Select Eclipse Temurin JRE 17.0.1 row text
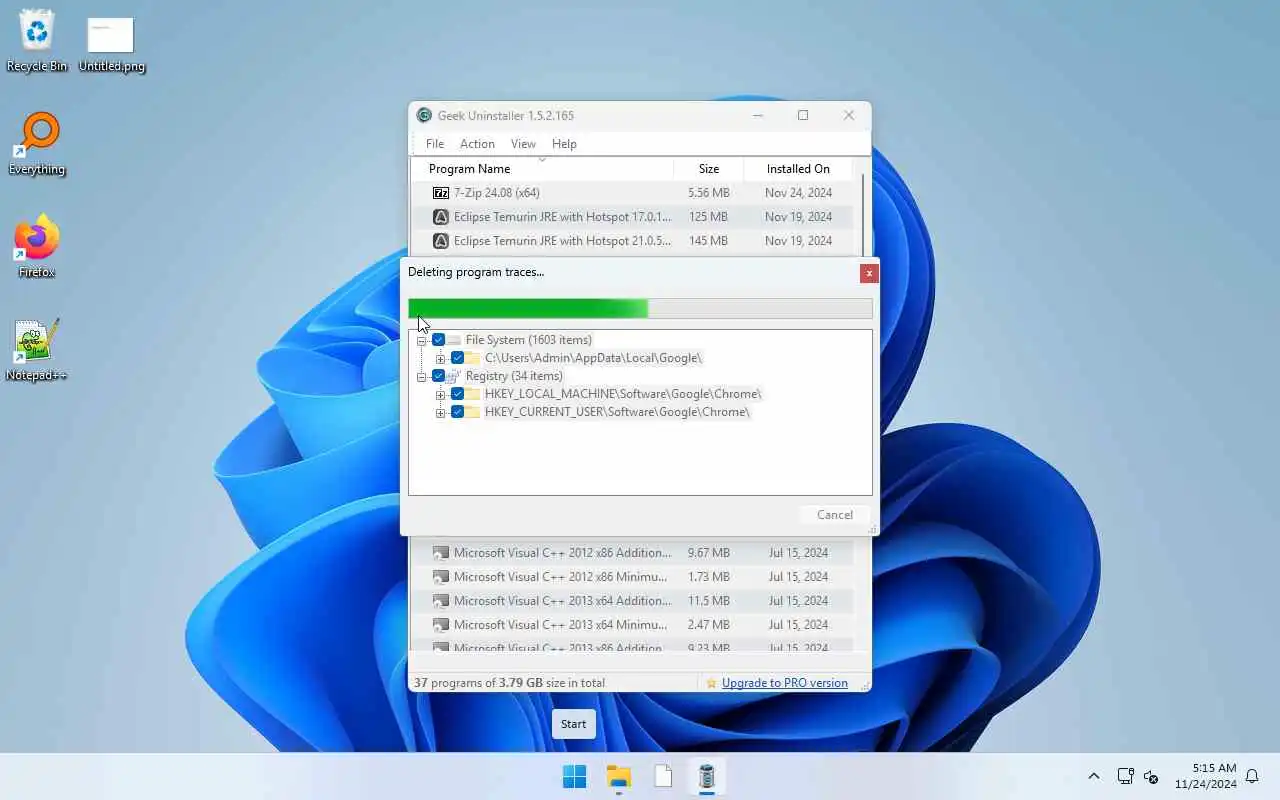The image size is (1280, 800). point(562,217)
